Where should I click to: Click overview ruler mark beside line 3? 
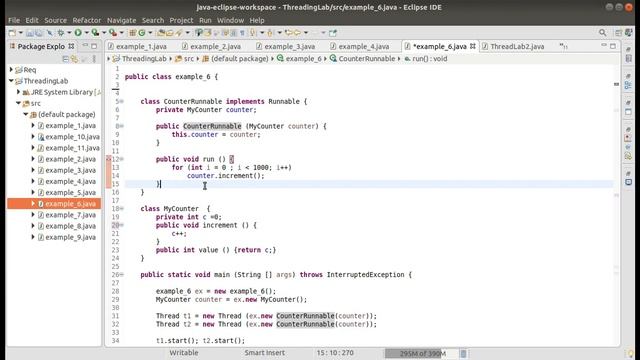(616, 84)
